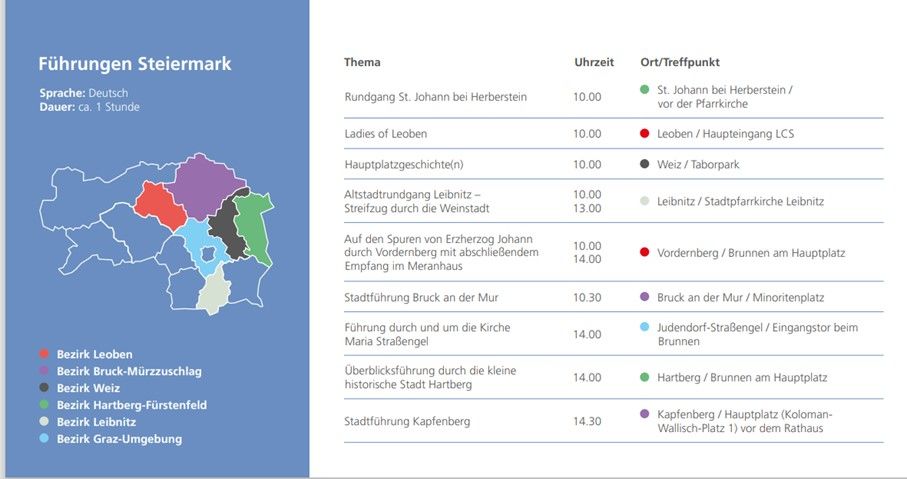Screen dimensions: 907x479
Task: Click 'Judendorf-Straßengel / Eingangstor beim Brunnen' text
Action: (x=757, y=334)
